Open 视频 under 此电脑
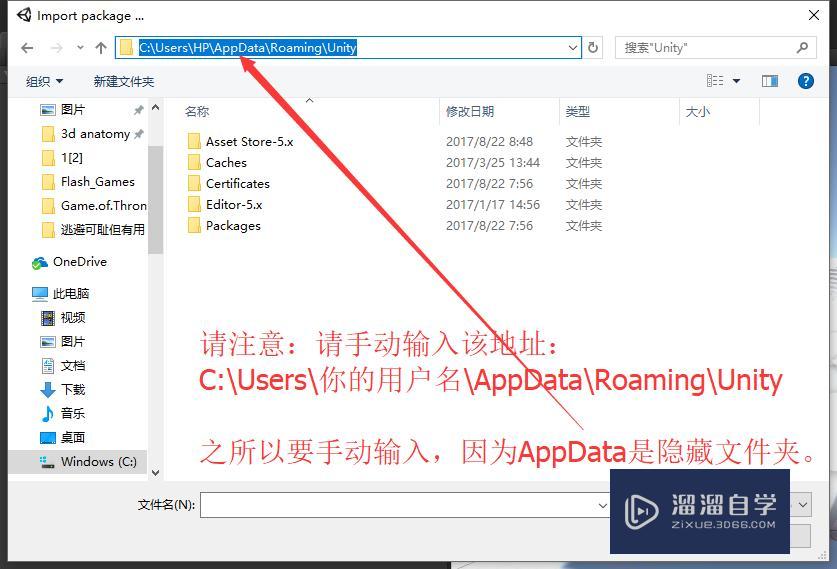The image size is (837, 569). point(63,318)
